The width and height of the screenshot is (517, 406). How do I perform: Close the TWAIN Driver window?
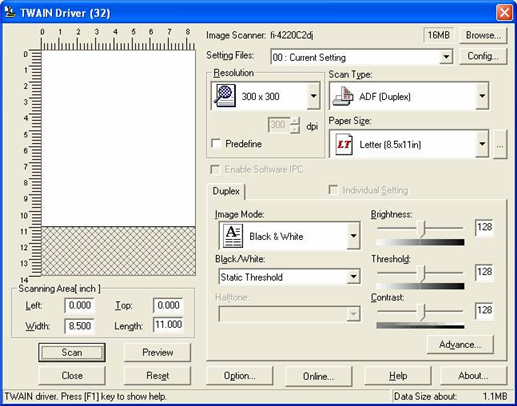(504, 13)
